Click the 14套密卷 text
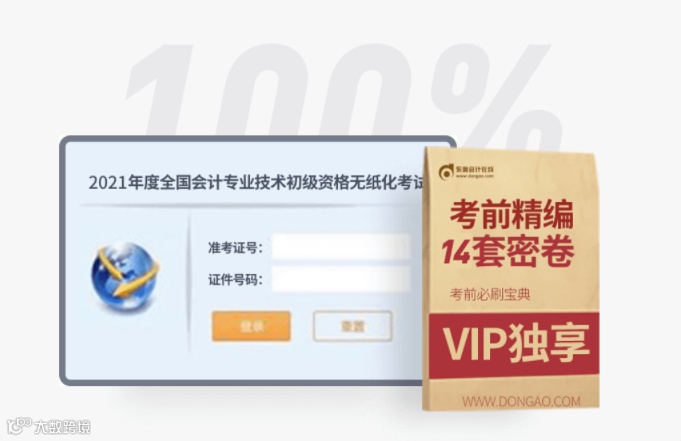Screen dimensions: 681x441 [x=508, y=252]
